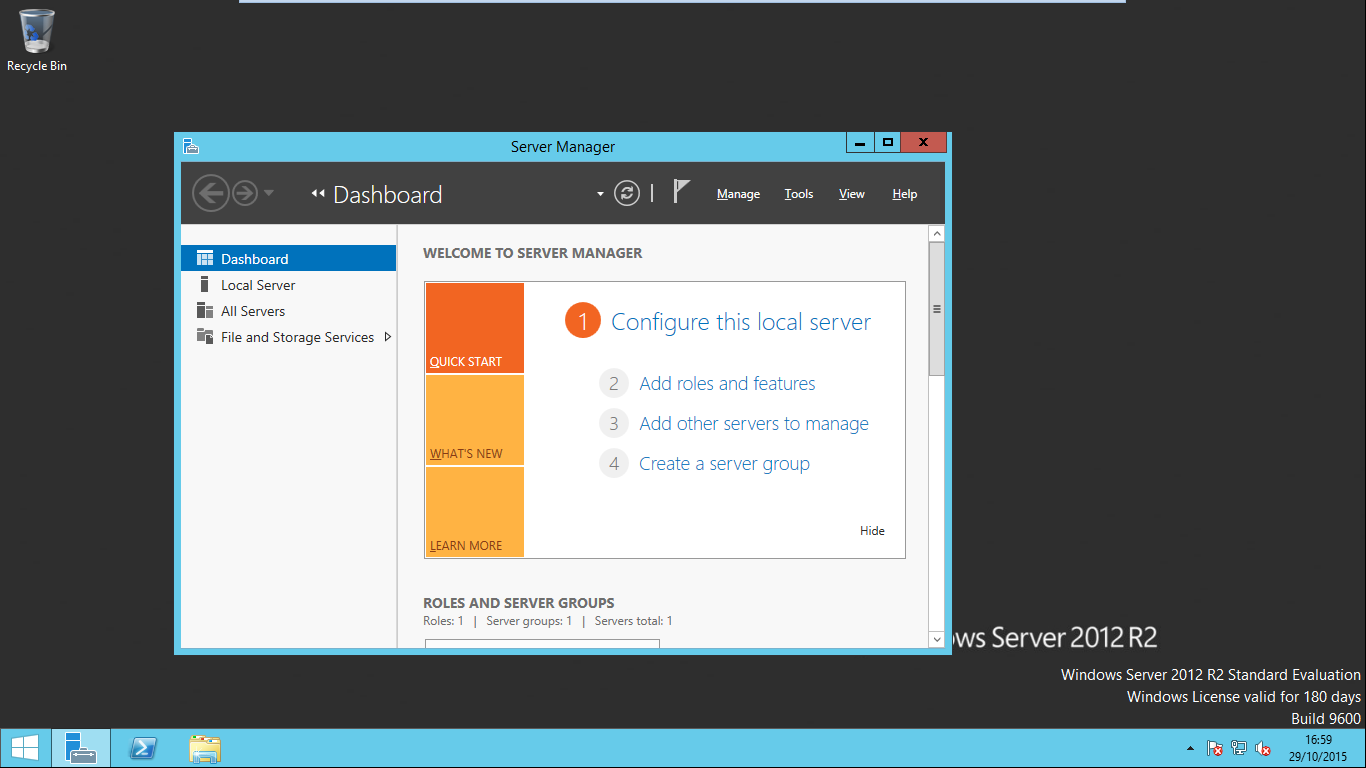This screenshot has height=768, width=1366.
Task: Click Add roles and features link
Action: coord(727,383)
